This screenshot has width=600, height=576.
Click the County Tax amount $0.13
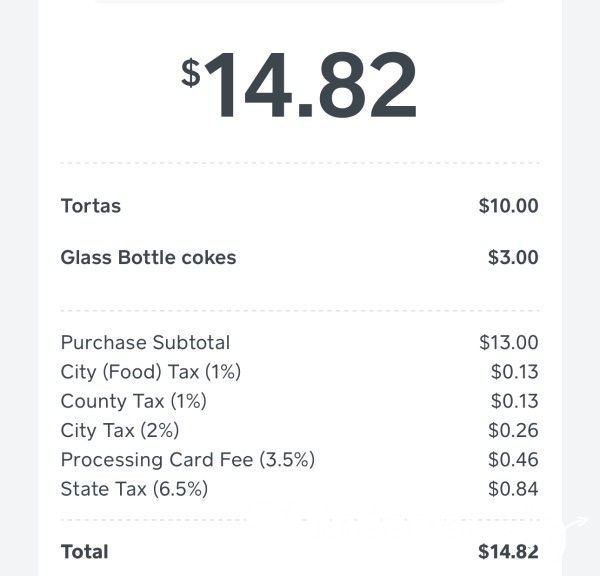coord(515,401)
